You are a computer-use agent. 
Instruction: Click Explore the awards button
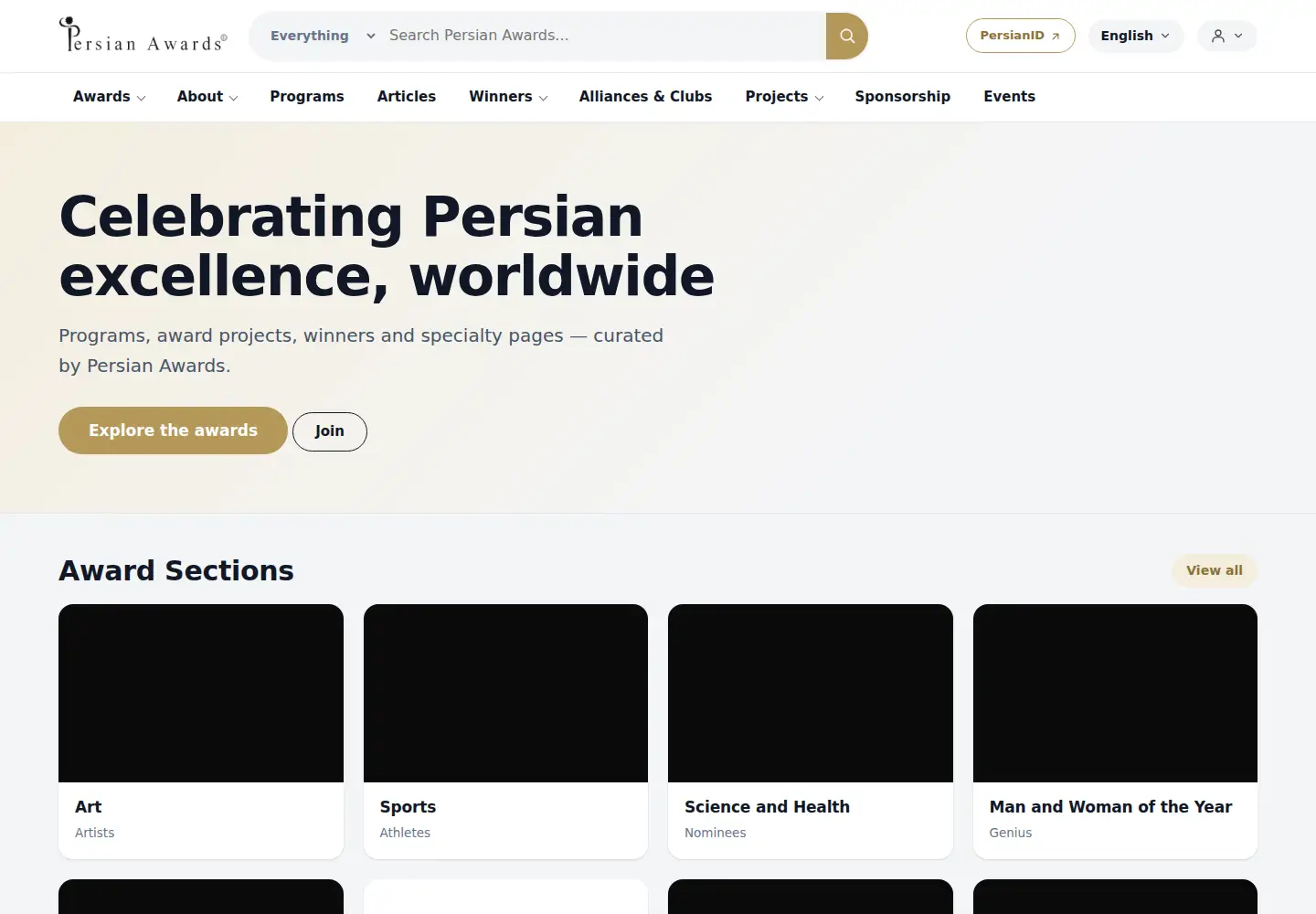[173, 430]
